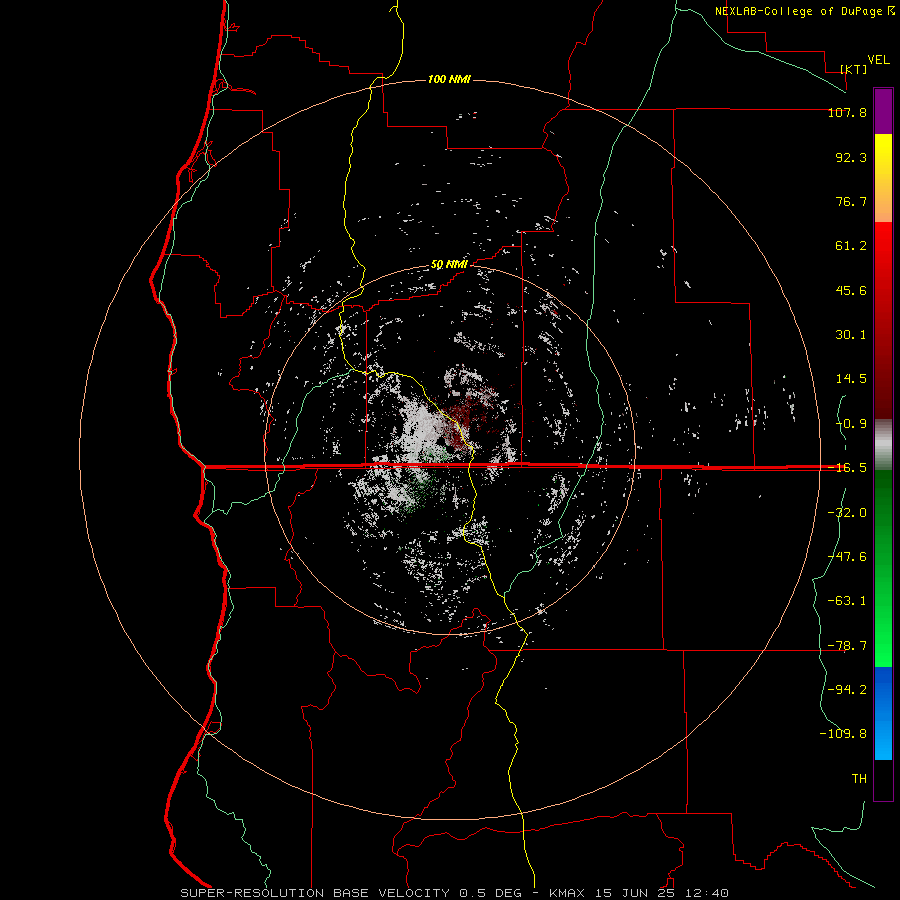This screenshot has height=900, width=900.
Task: Click the 0.5 DEG elevation text in the caption
Action: click(490, 893)
